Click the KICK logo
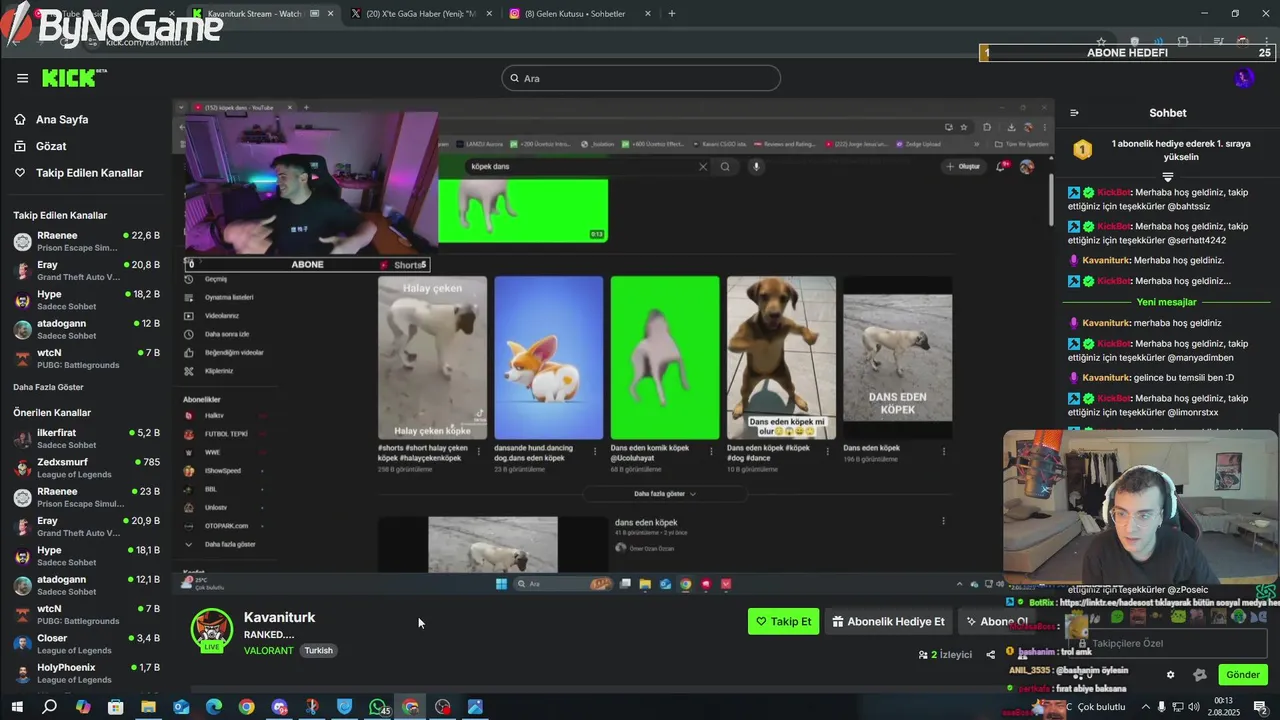The height and width of the screenshot is (720, 1280). click(74, 78)
